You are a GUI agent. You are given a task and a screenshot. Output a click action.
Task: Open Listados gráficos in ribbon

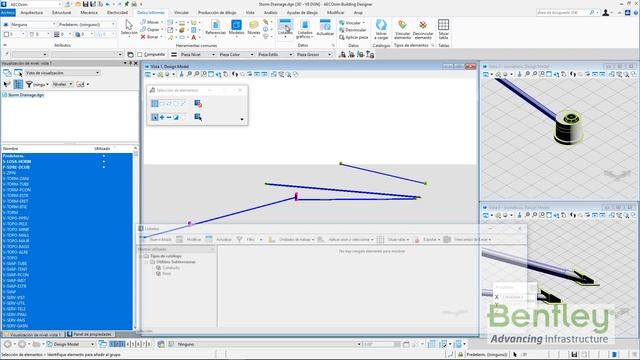[305, 28]
